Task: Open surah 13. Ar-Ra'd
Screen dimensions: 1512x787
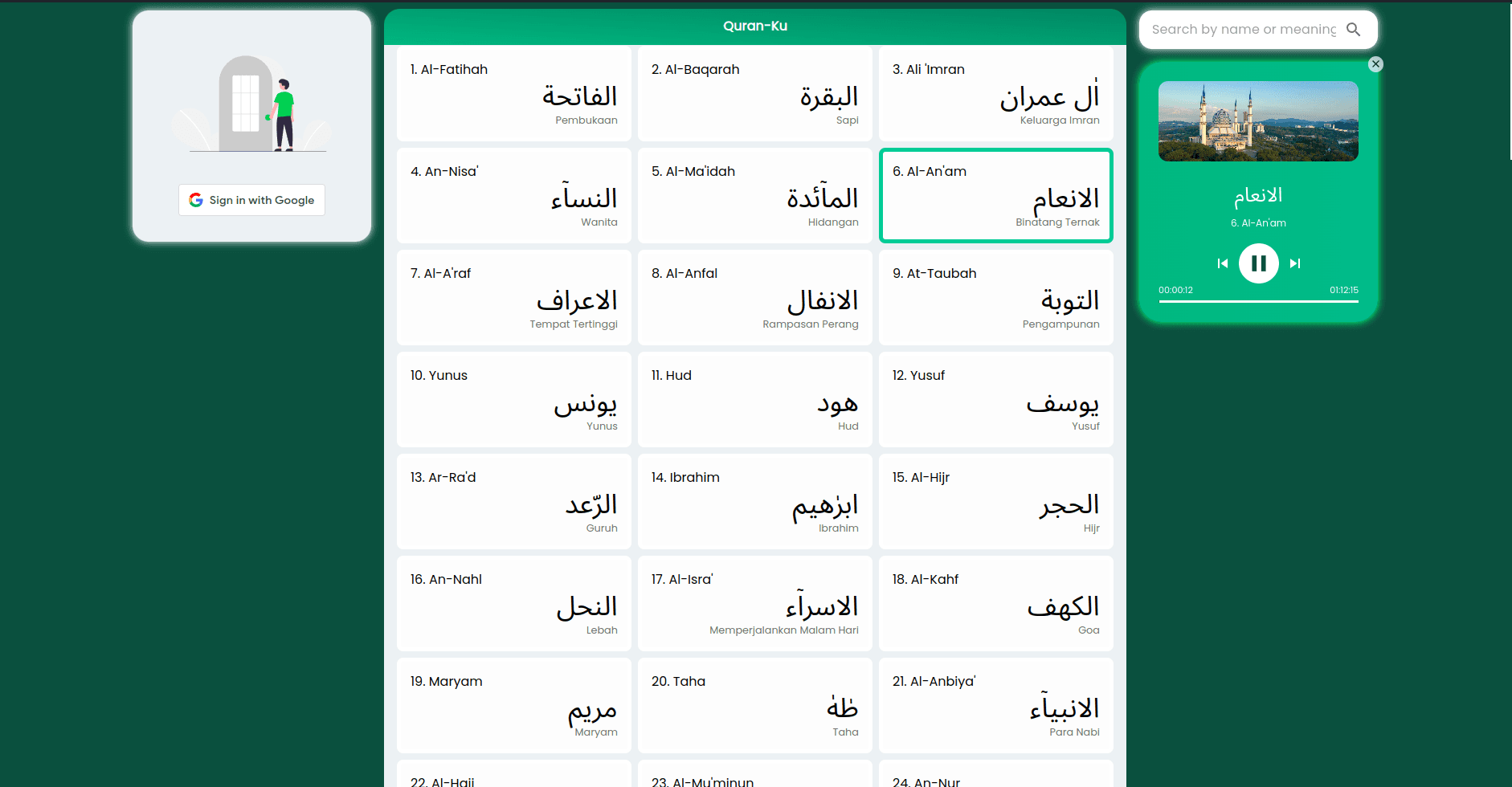Action: coord(514,502)
